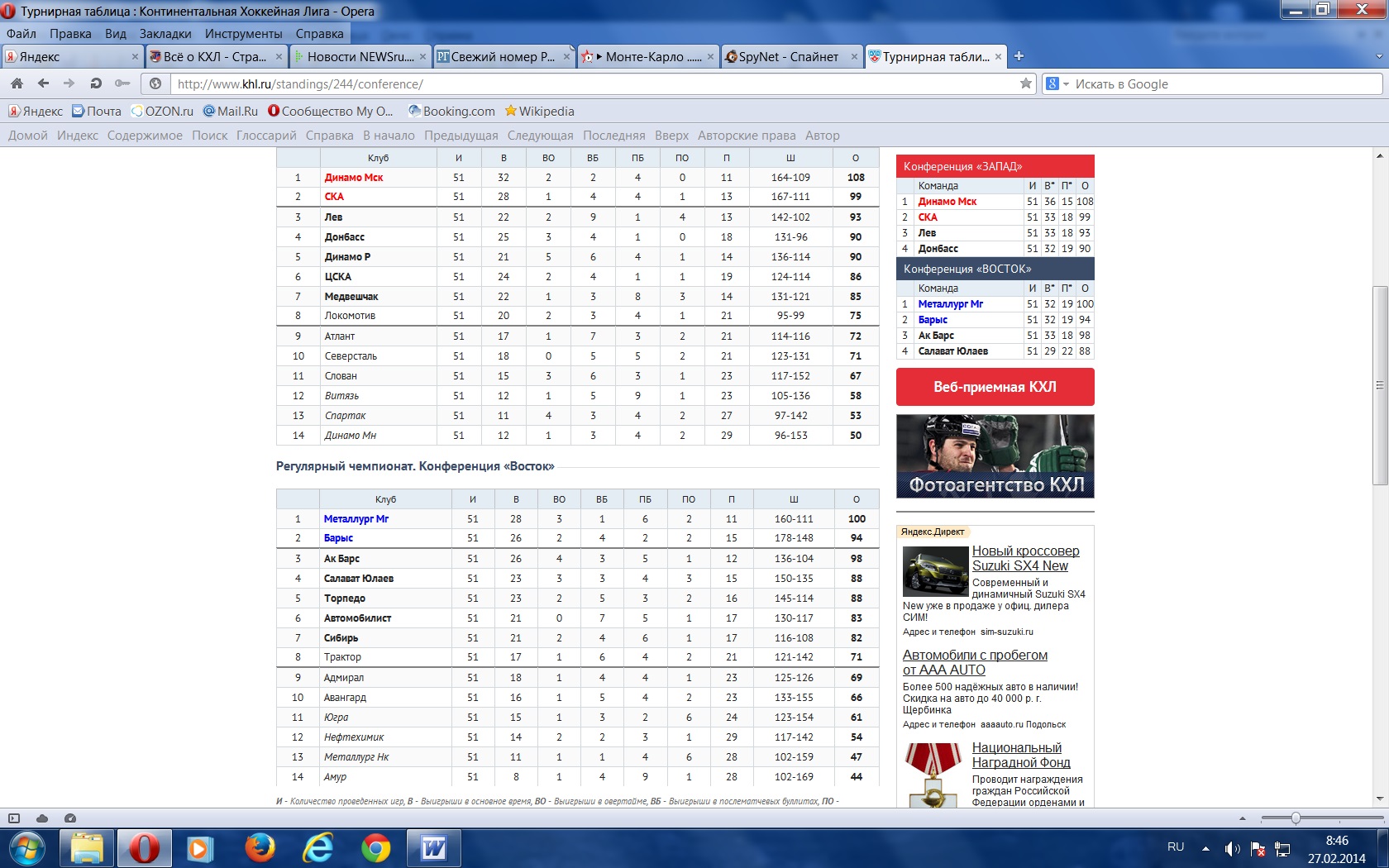This screenshot has width=1389, height=868.
Task: Show site info globe badge in address bar
Action: coord(155,83)
